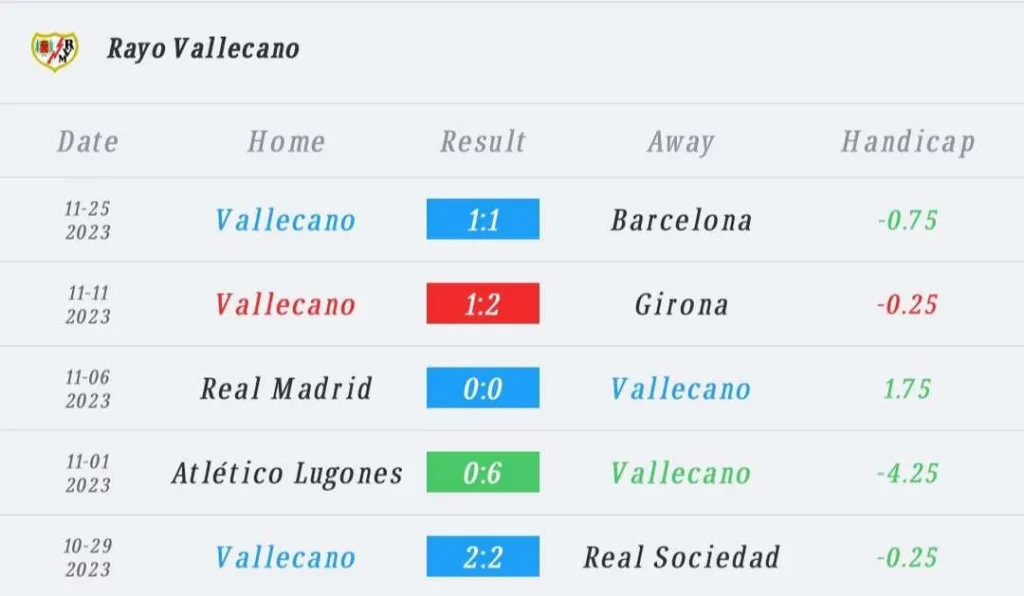The height and width of the screenshot is (596, 1024).
Task: Open Girona team link
Action: [x=681, y=304]
